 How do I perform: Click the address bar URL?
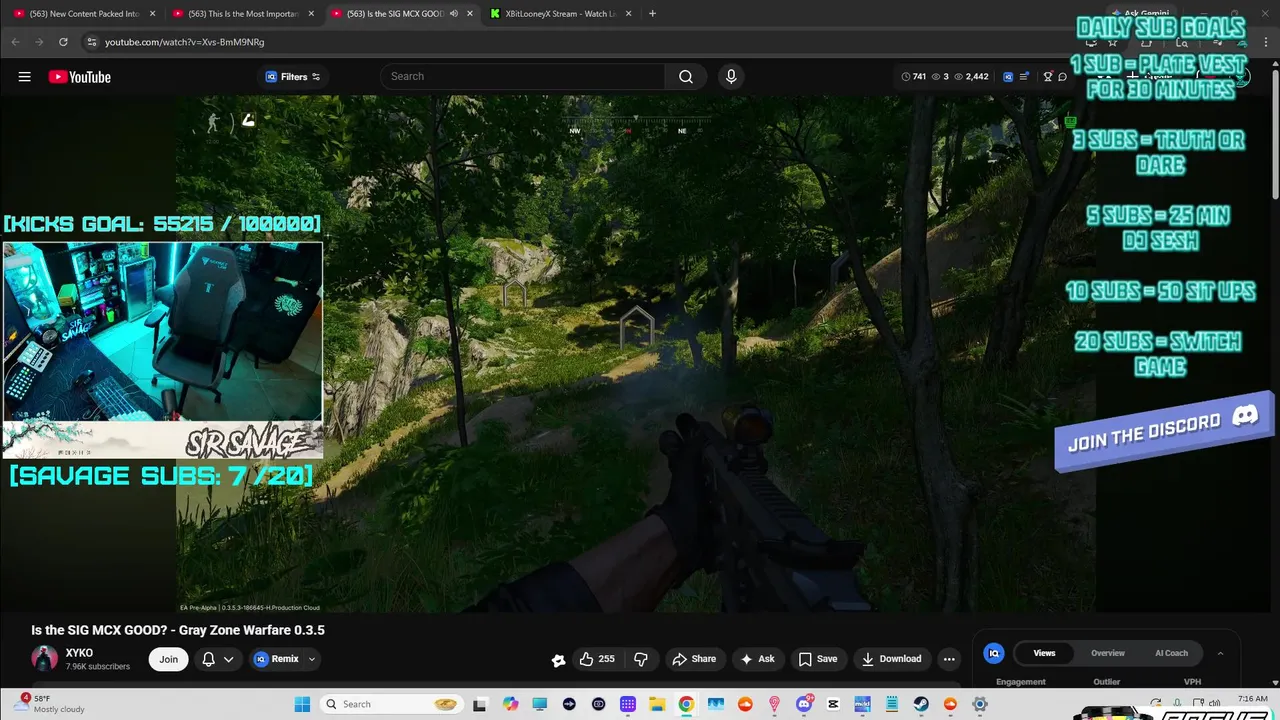184,42
